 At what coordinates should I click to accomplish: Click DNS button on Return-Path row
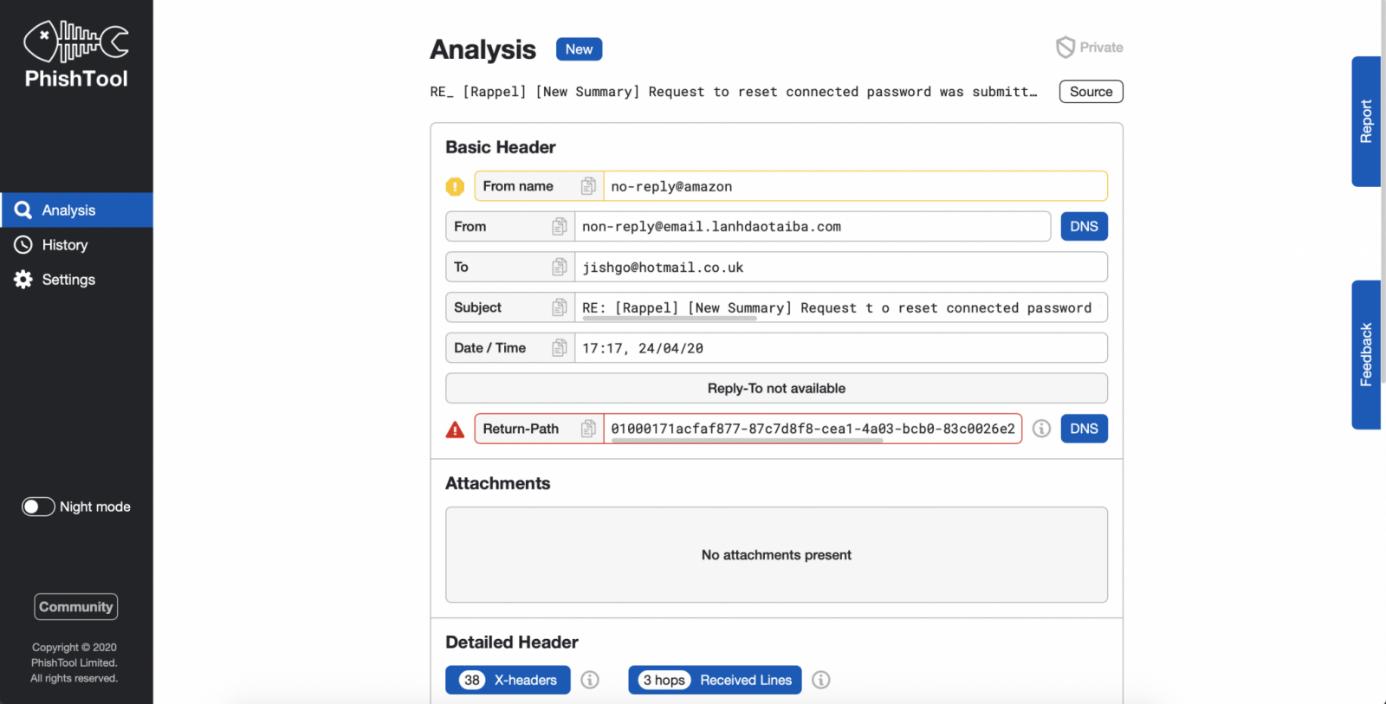pyautogui.click(x=1084, y=429)
